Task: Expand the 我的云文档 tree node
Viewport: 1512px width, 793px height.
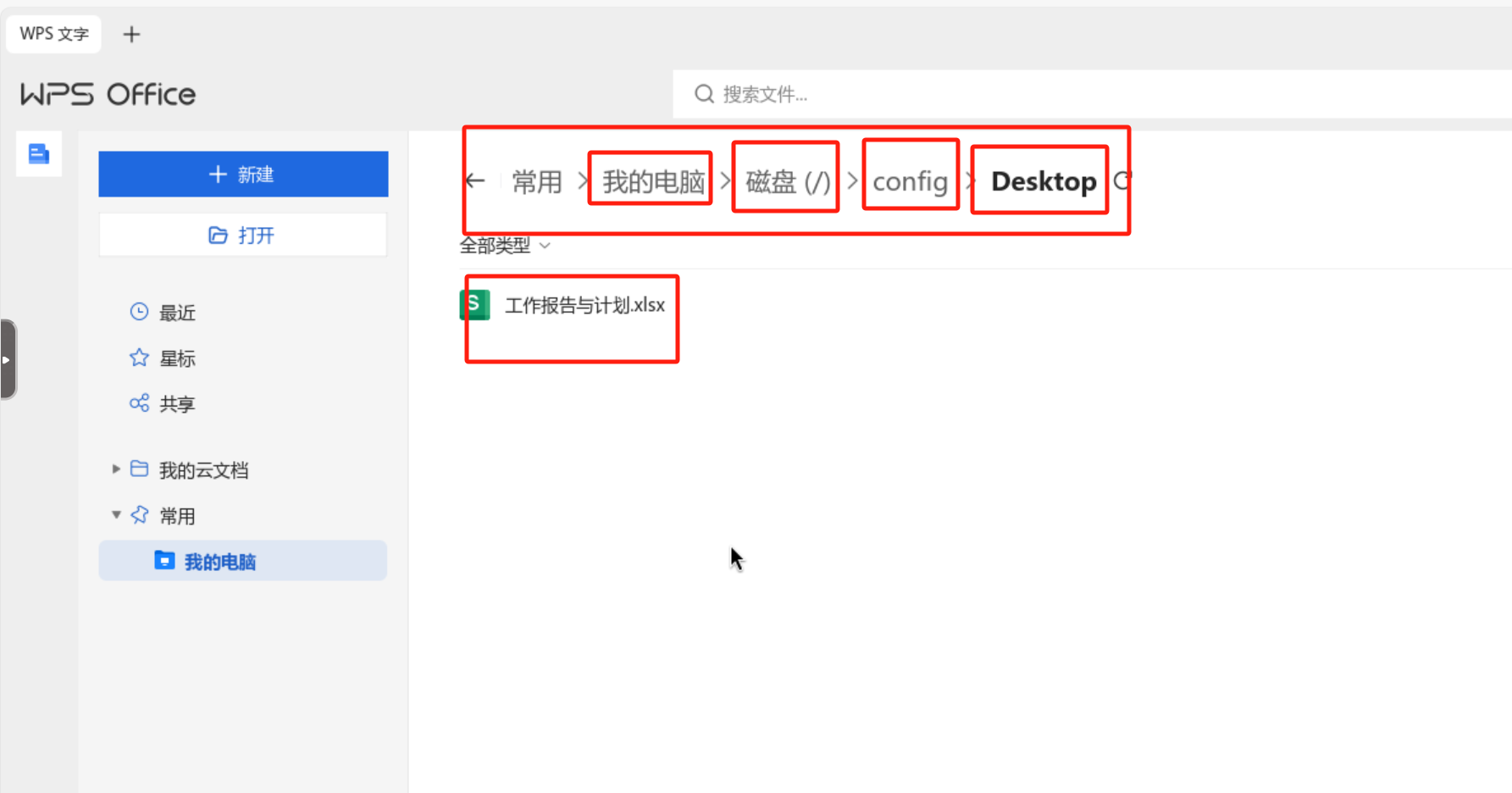Action: click(x=116, y=469)
